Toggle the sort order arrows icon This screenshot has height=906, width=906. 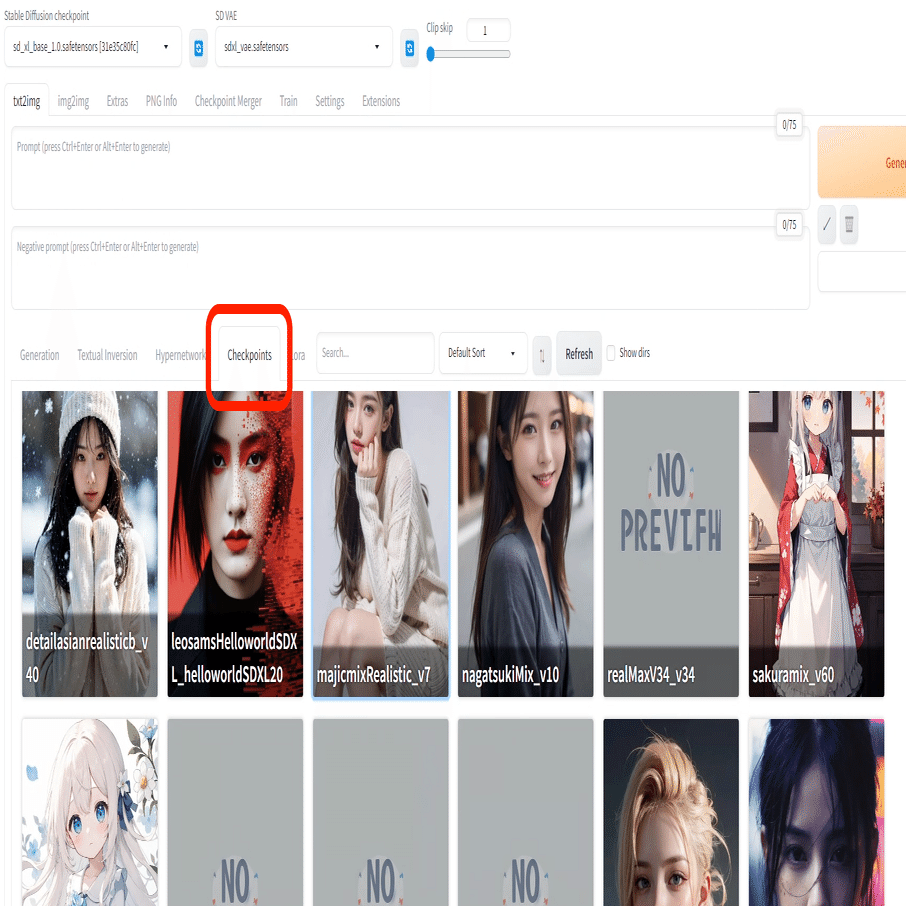click(x=541, y=355)
